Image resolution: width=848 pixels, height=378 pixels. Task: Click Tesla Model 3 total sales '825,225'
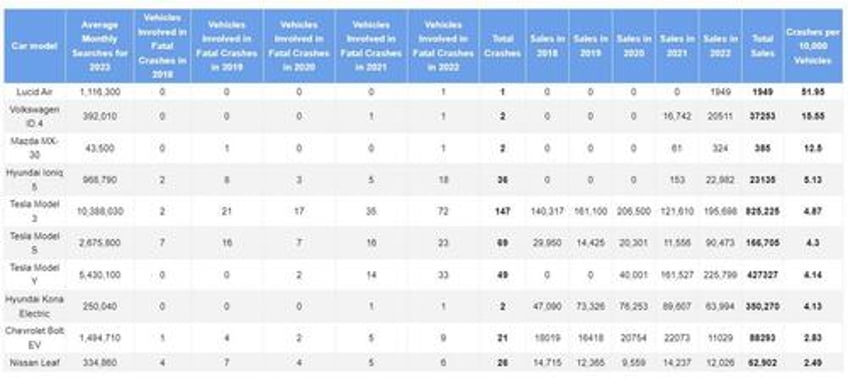(x=763, y=211)
